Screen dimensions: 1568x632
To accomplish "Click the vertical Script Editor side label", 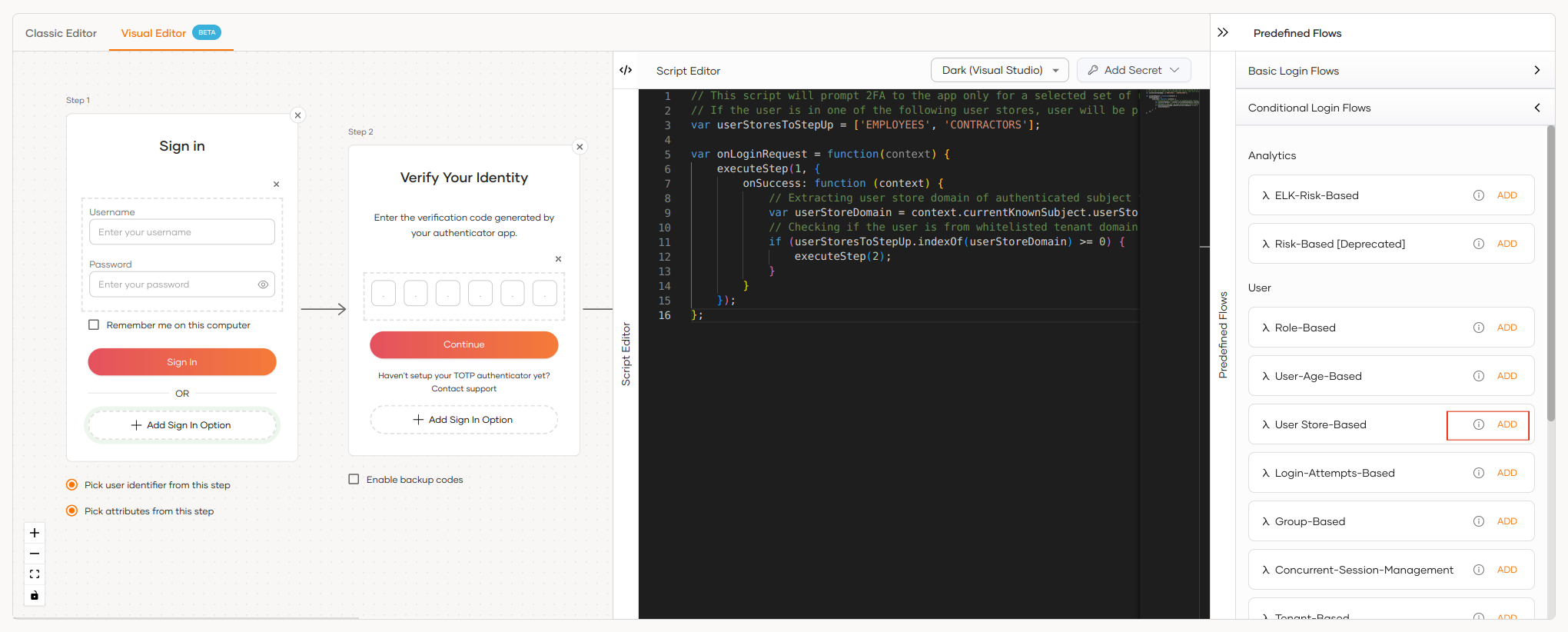I will (626, 354).
